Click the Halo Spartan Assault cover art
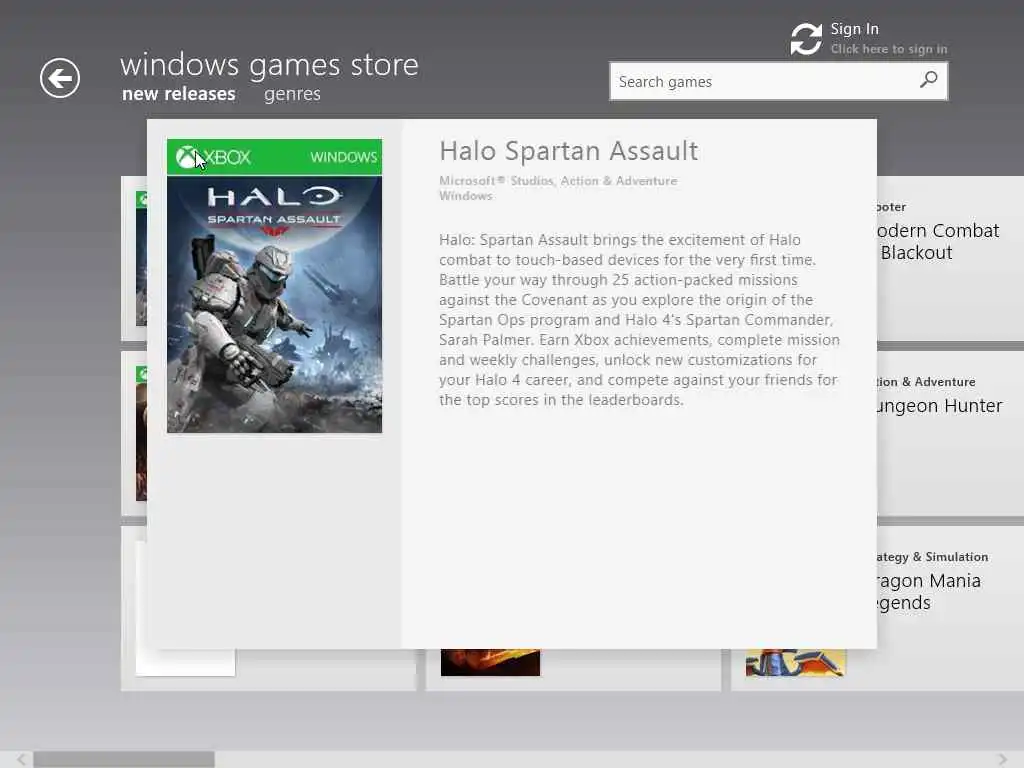This screenshot has height=768, width=1024. pos(274,286)
